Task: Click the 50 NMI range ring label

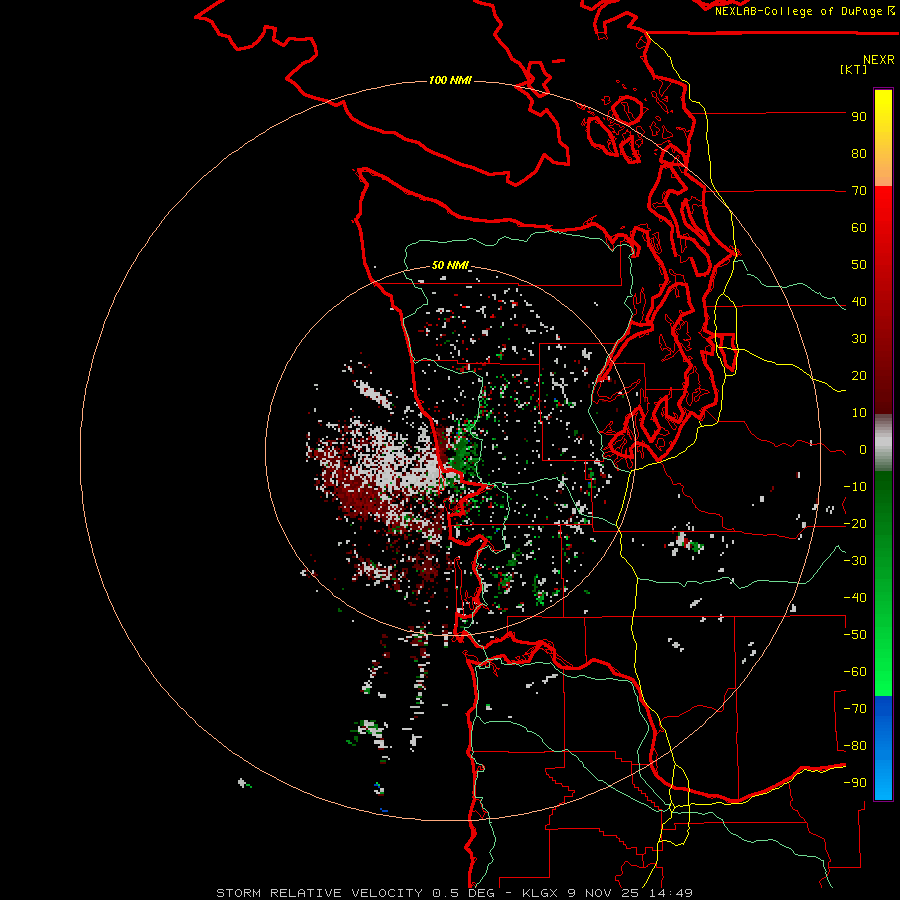Action: pyautogui.click(x=450, y=265)
